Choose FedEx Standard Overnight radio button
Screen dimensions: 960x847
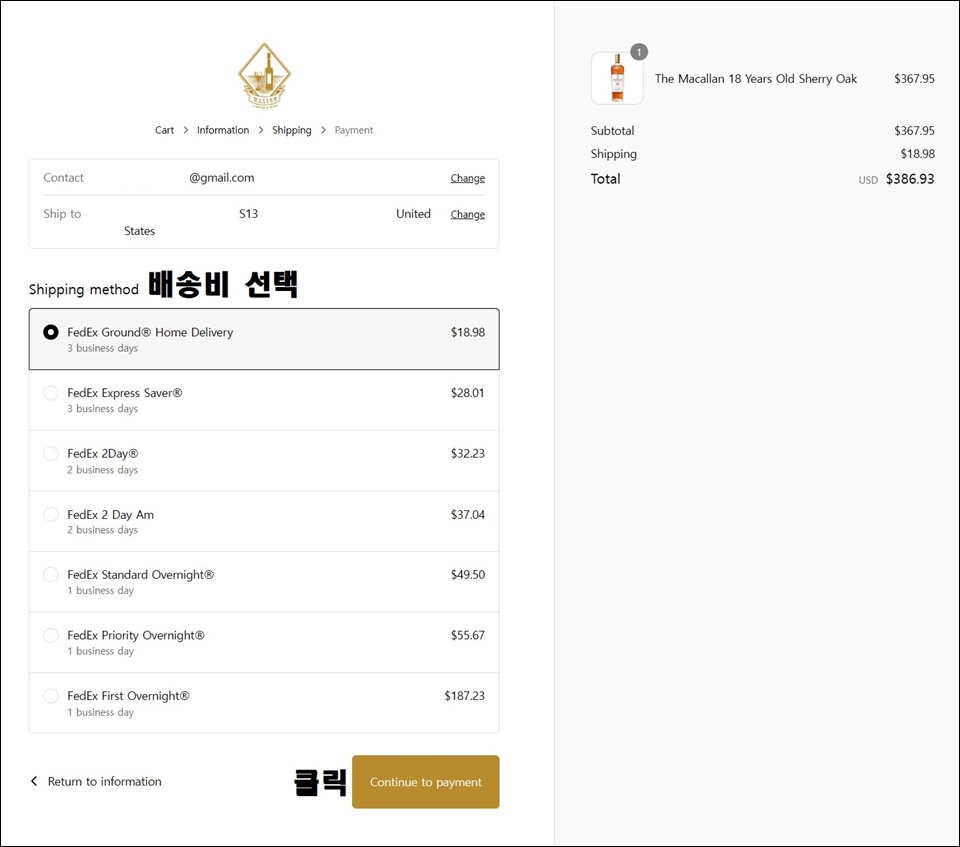tap(51, 574)
